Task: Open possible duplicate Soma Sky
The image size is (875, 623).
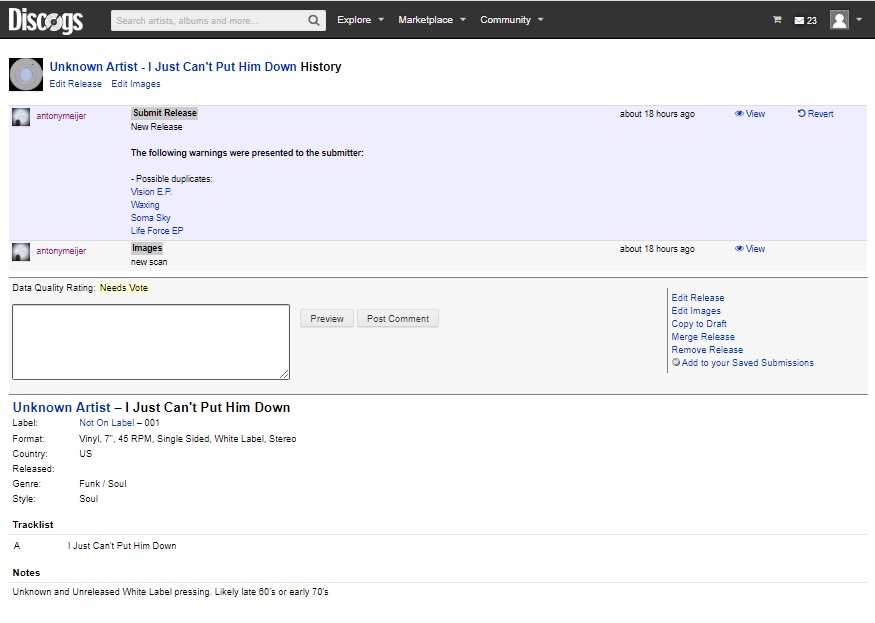Action: click(151, 218)
